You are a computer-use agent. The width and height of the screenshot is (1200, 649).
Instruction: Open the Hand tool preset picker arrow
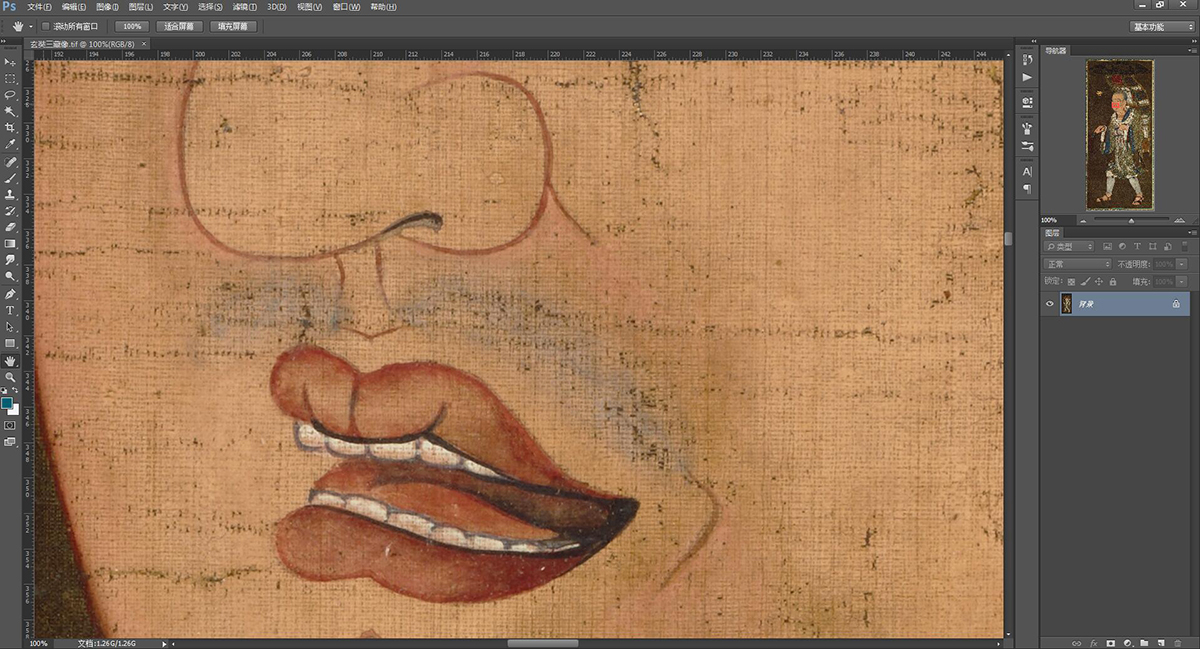(x=31, y=26)
